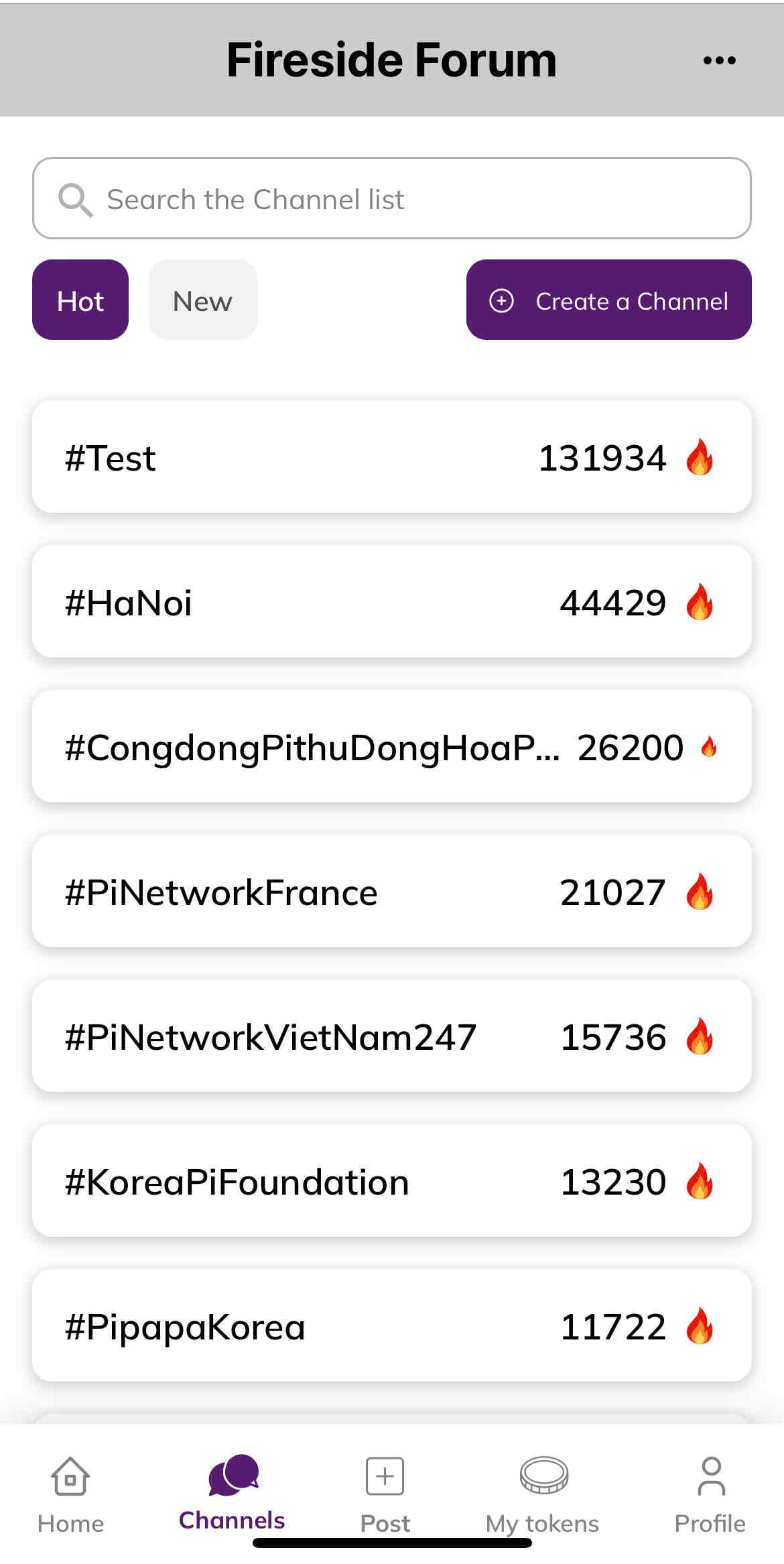The width and height of the screenshot is (784, 1564).
Task: Open the #PiNetworkFrance channel
Action: [x=392, y=891]
